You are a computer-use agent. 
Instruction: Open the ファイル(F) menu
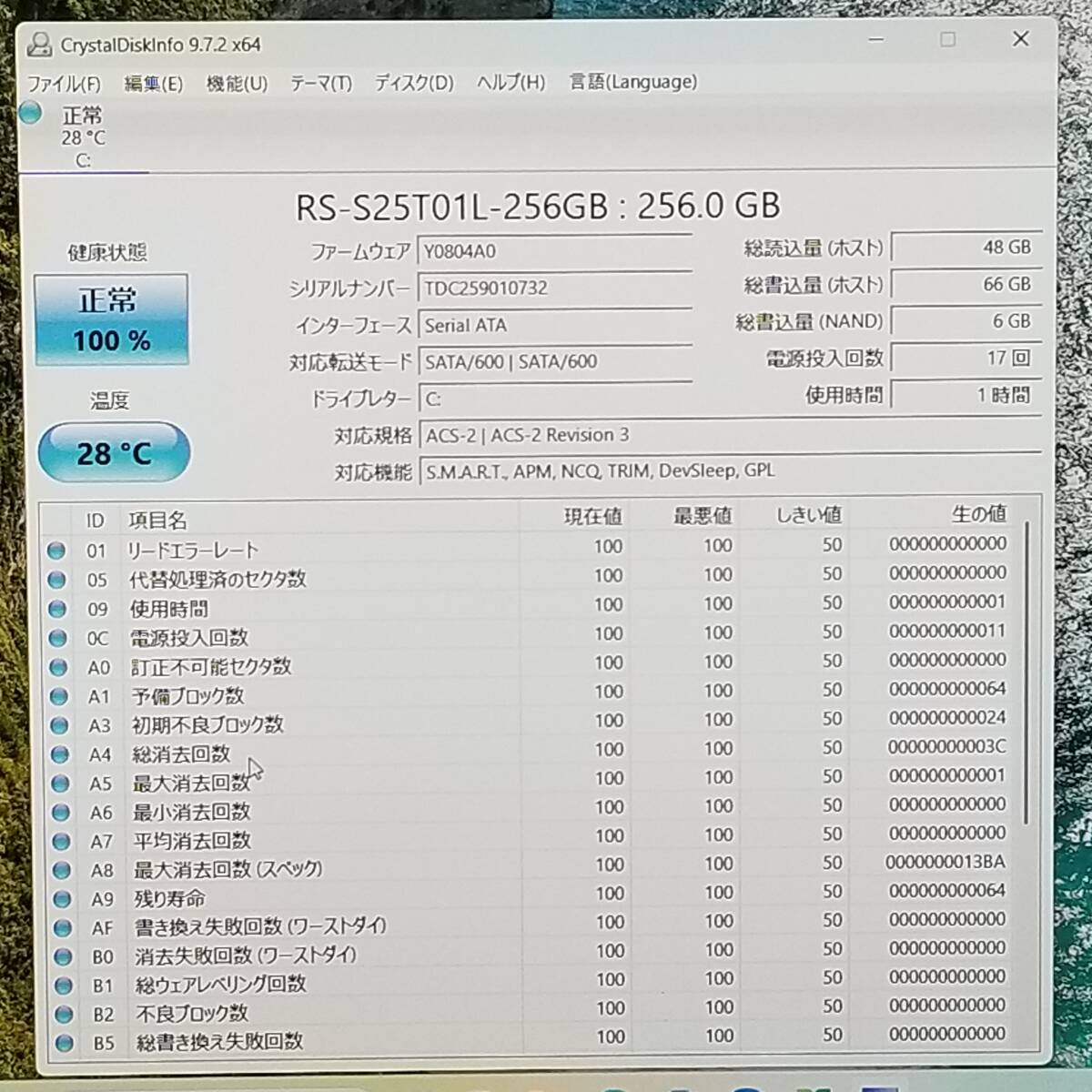[x=64, y=84]
